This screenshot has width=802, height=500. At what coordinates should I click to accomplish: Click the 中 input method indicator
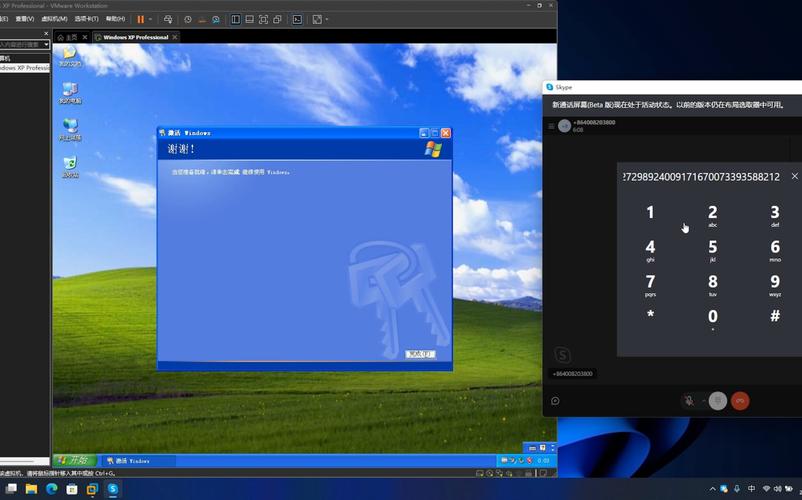(751, 489)
